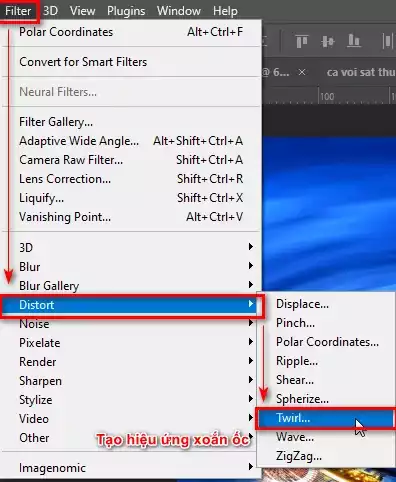Choose Convert for Smart Filters
The height and width of the screenshot is (482, 396).
pyautogui.click(x=131, y=62)
